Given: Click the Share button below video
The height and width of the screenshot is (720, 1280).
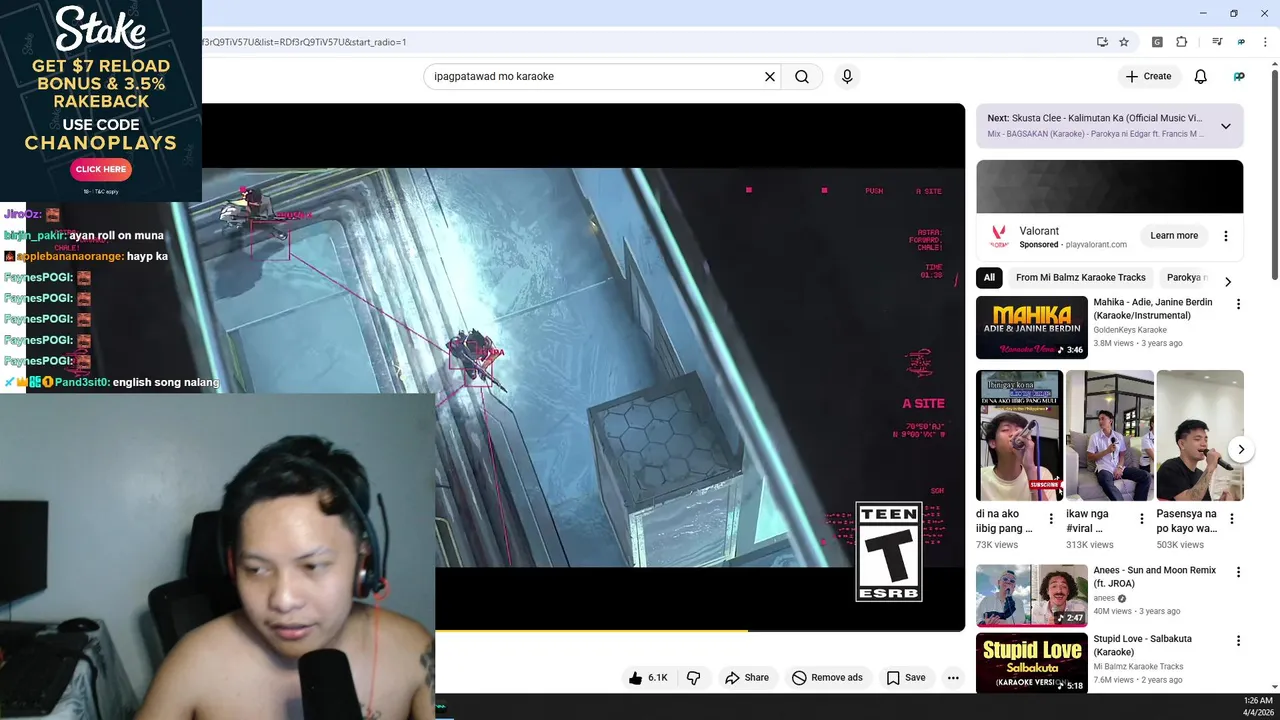Looking at the screenshot, I should coord(747,678).
